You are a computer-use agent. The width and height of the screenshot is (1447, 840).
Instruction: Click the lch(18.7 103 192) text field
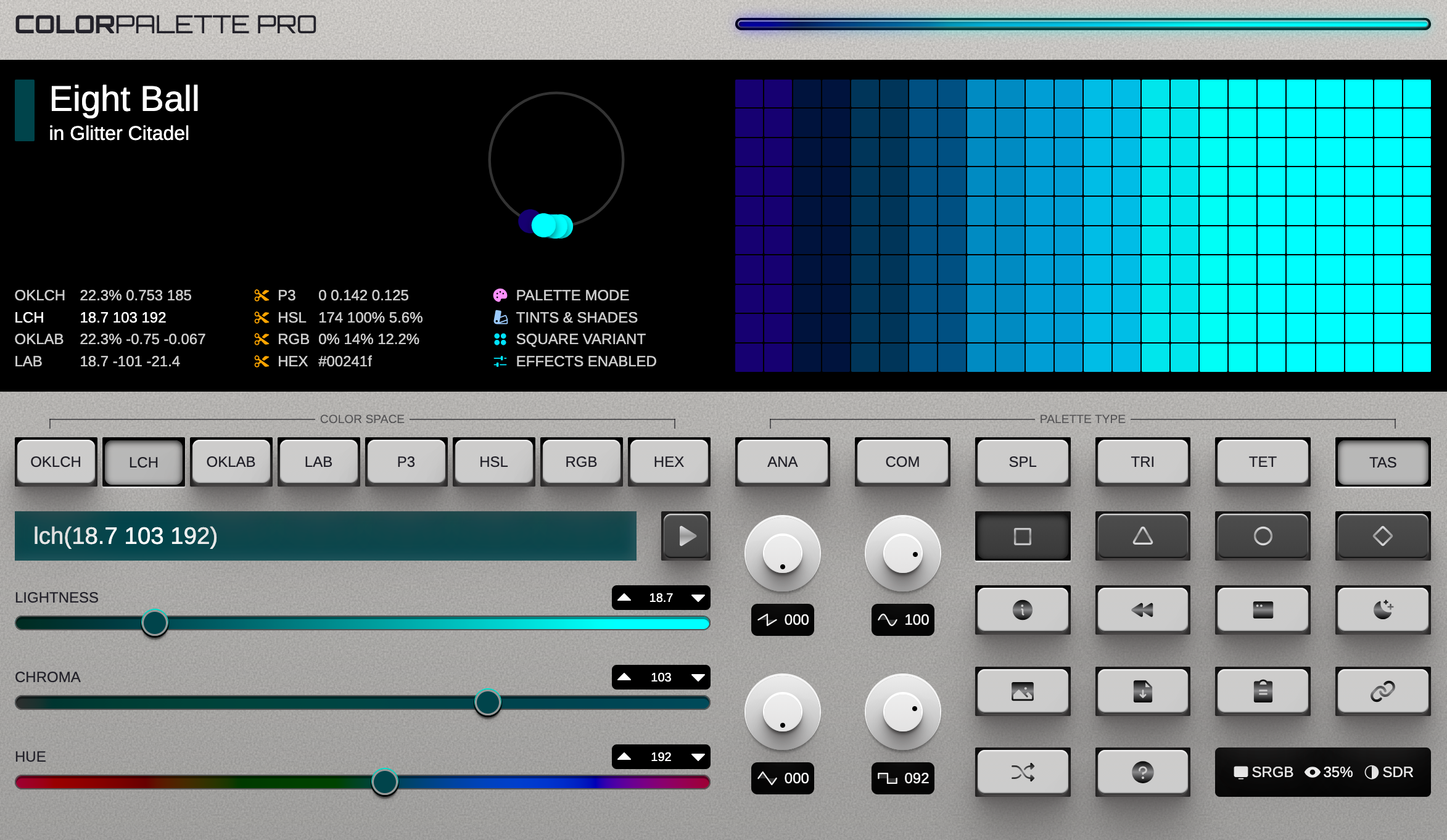click(325, 536)
